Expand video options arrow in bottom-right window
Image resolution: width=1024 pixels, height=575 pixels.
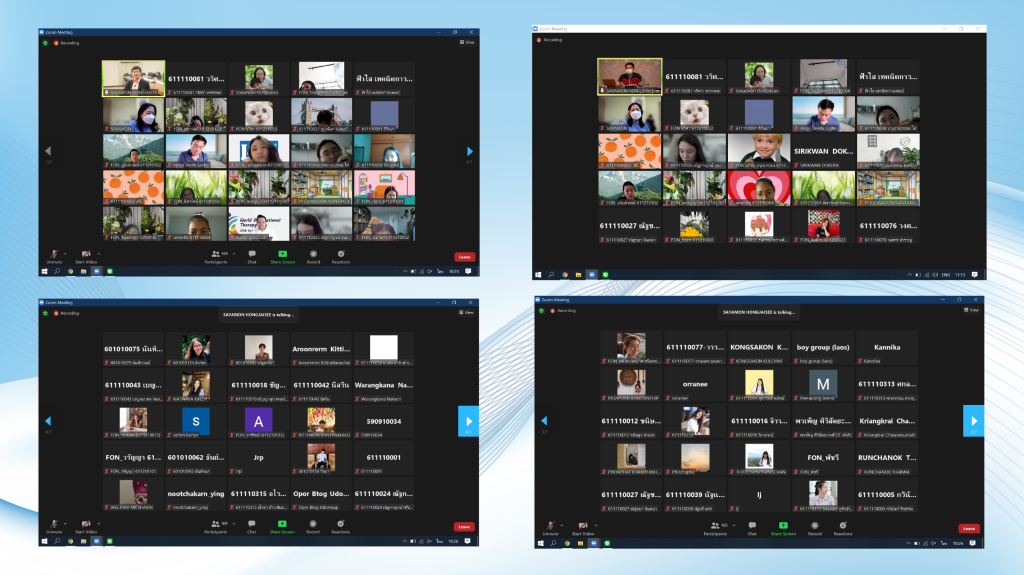(x=596, y=525)
